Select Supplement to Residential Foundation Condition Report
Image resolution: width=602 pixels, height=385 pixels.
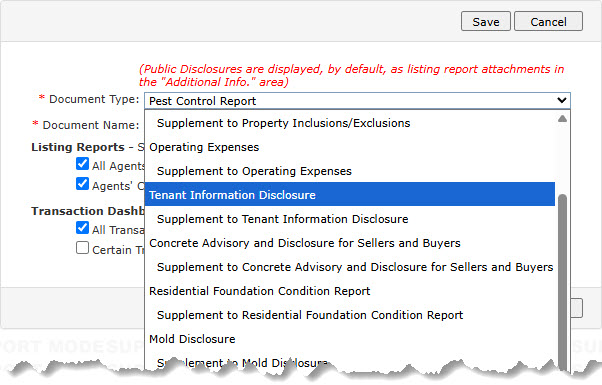350,315
